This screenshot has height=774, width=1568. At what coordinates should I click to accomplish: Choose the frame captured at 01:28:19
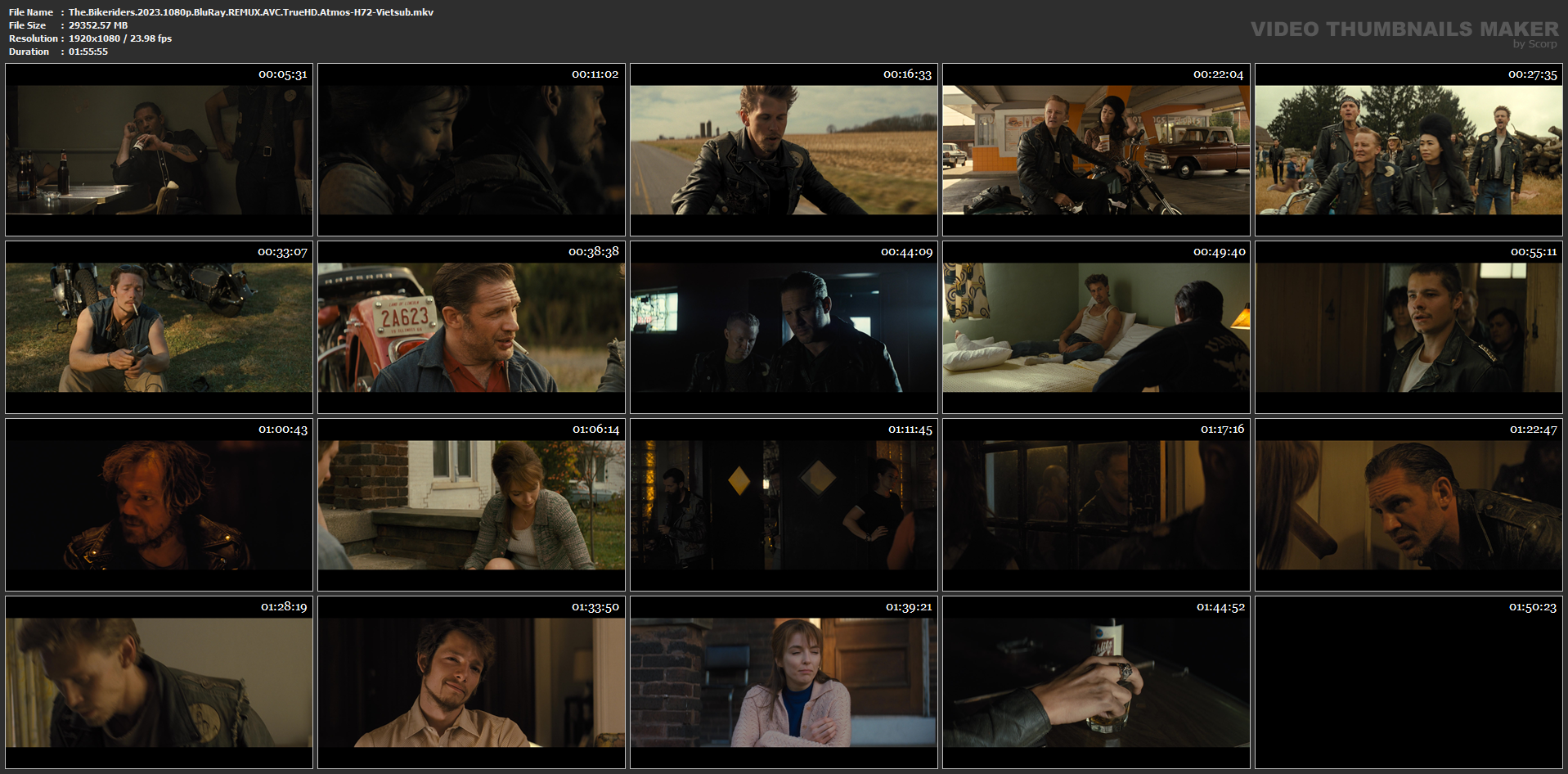[159, 682]
